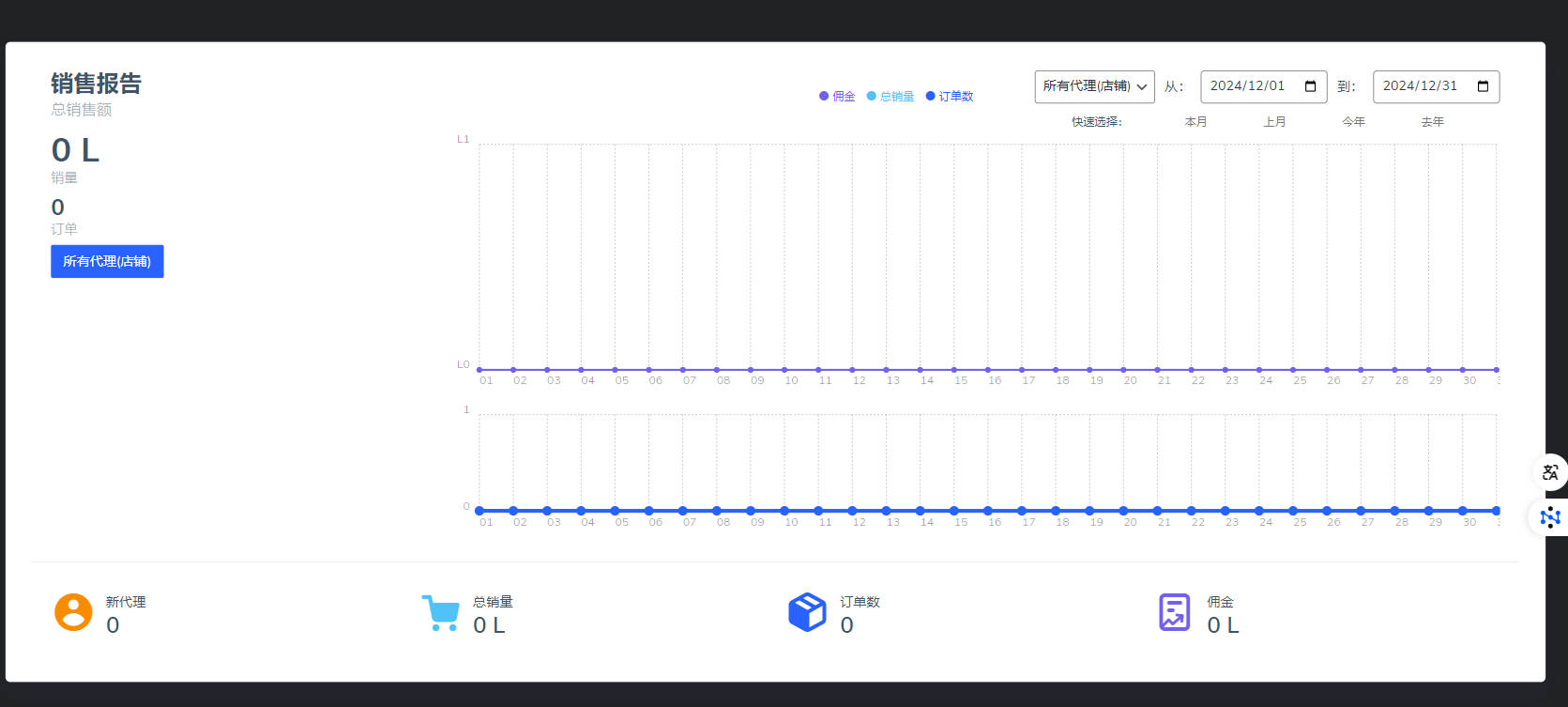Click the 订单 label under count
The width and height of the screenshot is (1568, 707).
pyautogui.click(x=64, y=229)
